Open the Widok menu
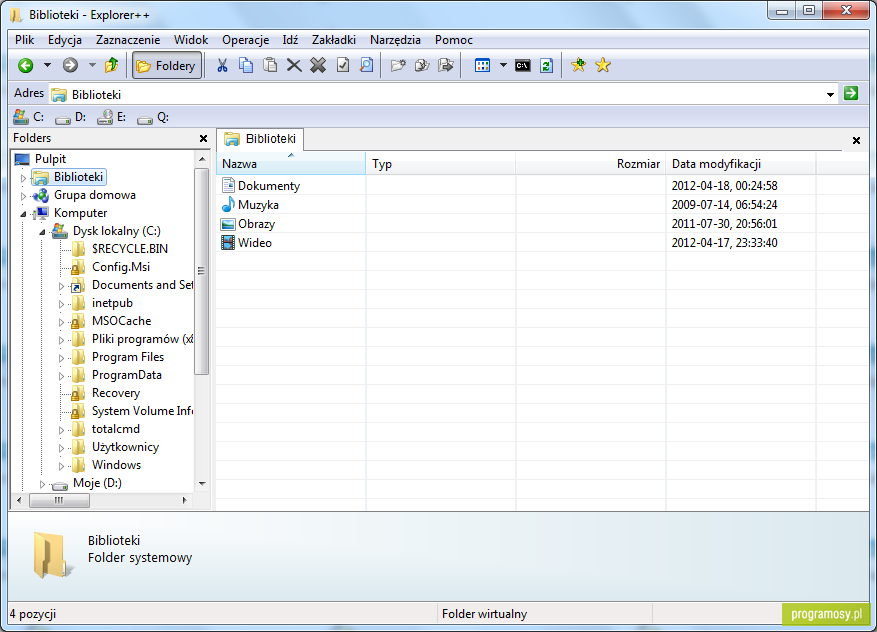 tap(191, 40)
